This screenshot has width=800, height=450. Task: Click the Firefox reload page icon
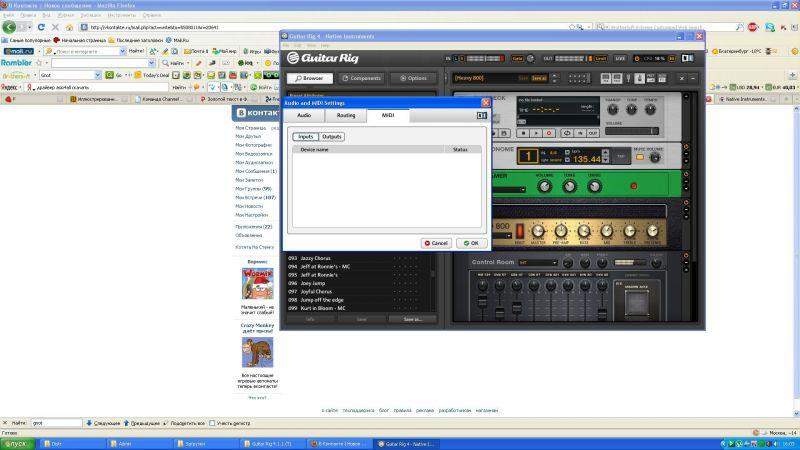pyautogui.click(x=41, y=28)
